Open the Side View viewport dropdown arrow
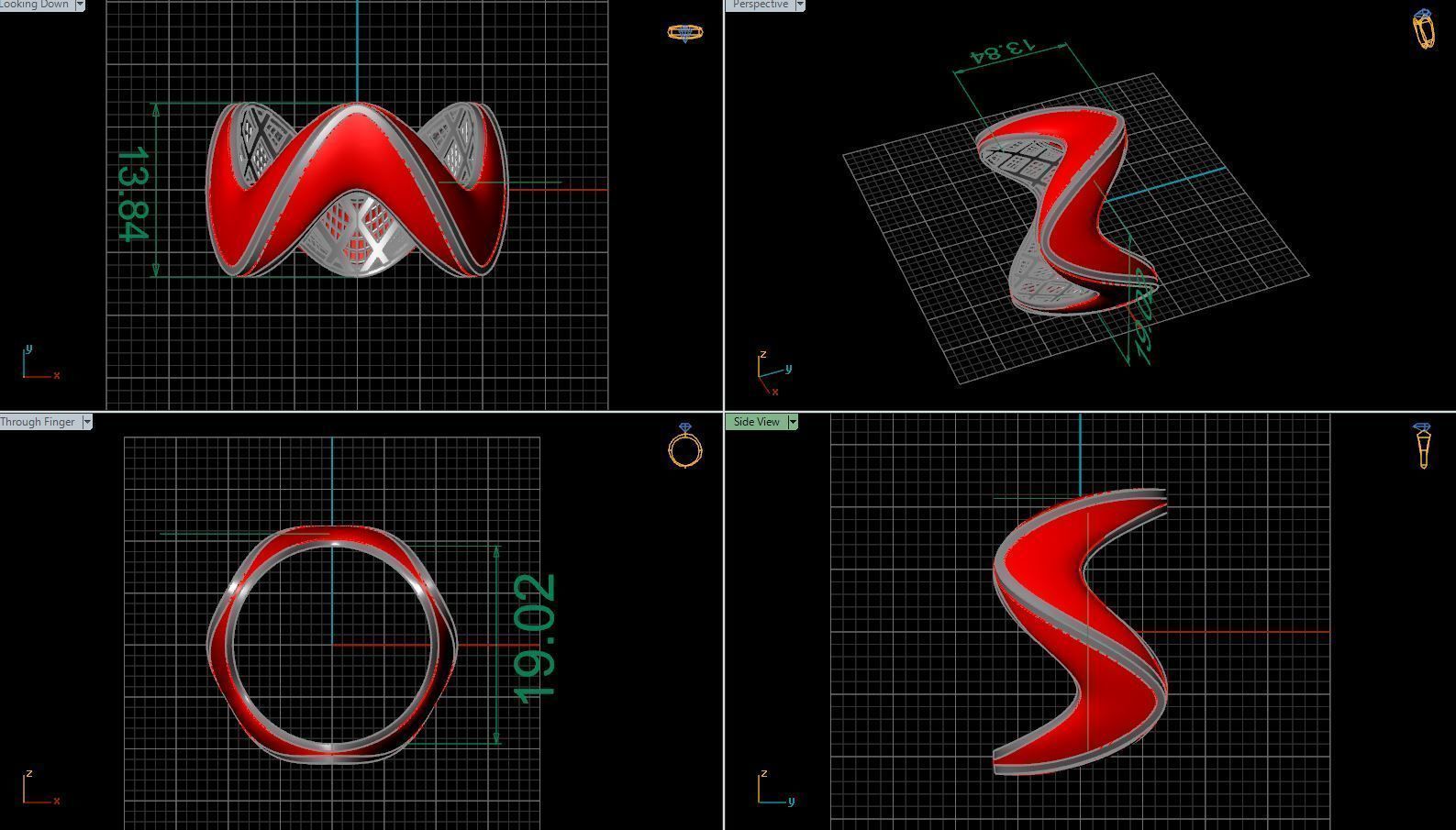1456x830 pixels. pos(793,422)
